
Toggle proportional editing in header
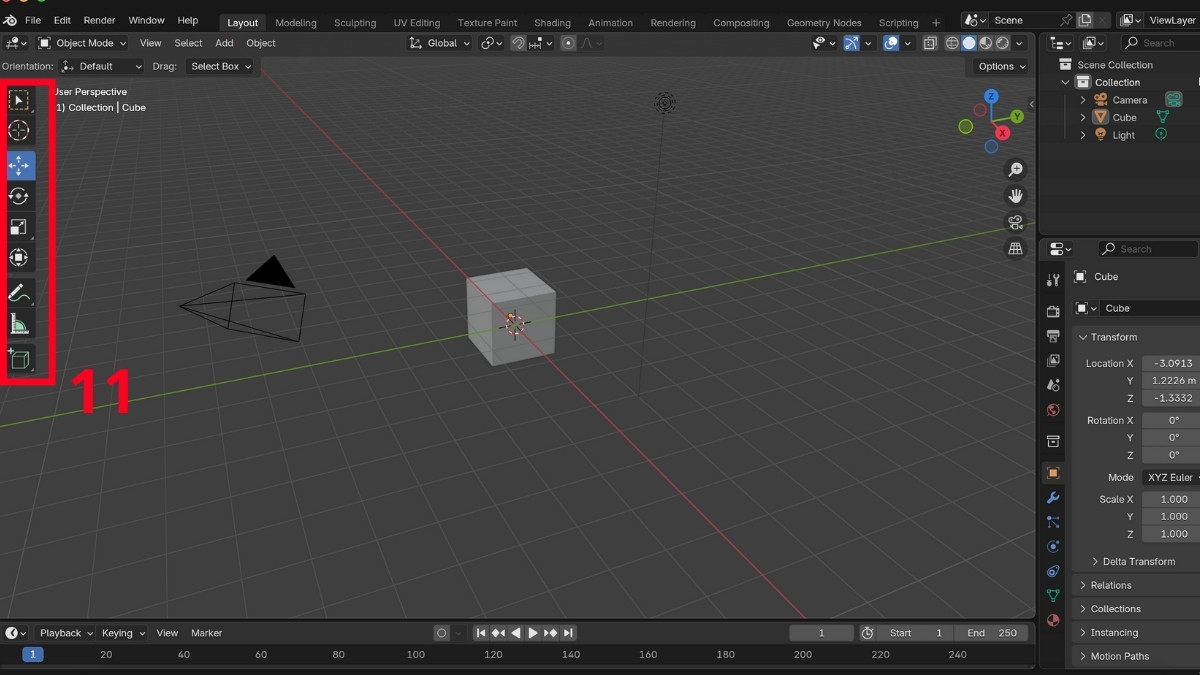click(568, 43)
